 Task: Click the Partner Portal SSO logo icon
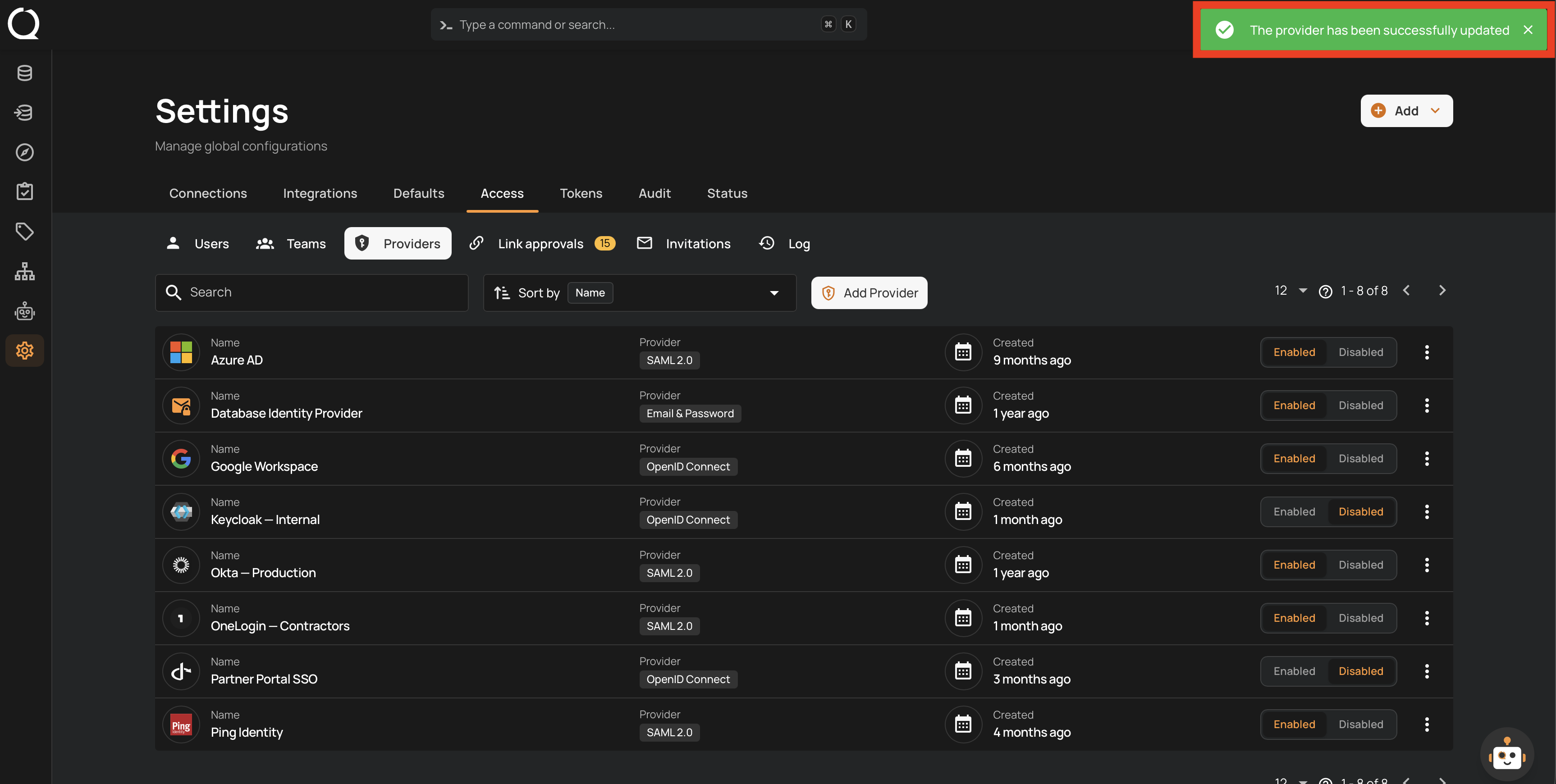point(181,671)
